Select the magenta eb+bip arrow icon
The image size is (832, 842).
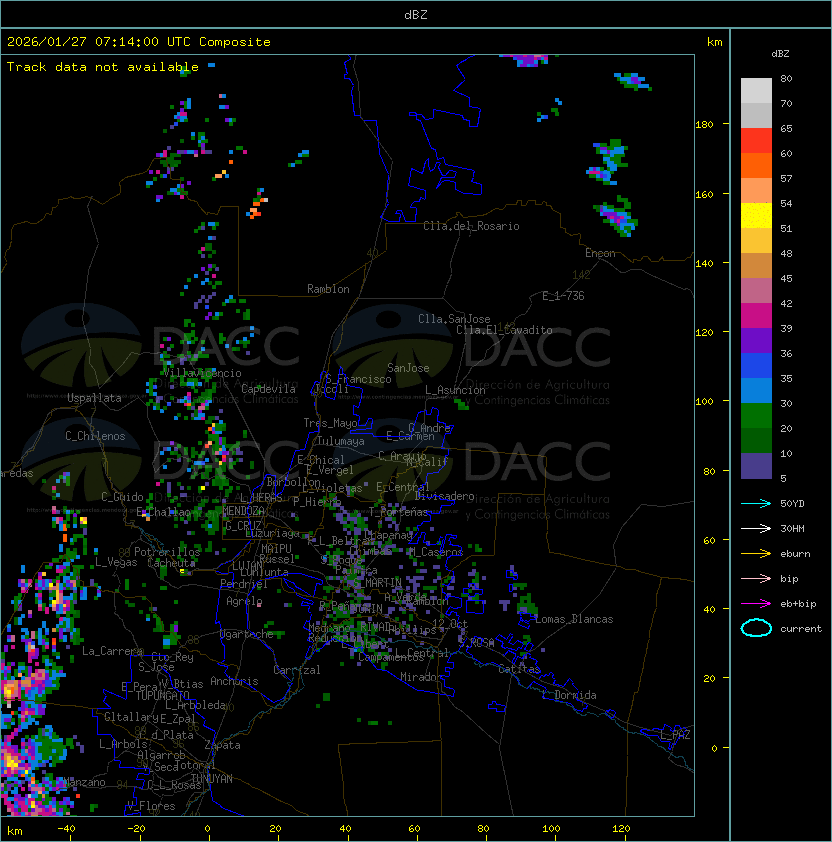[x=756, y=603]
